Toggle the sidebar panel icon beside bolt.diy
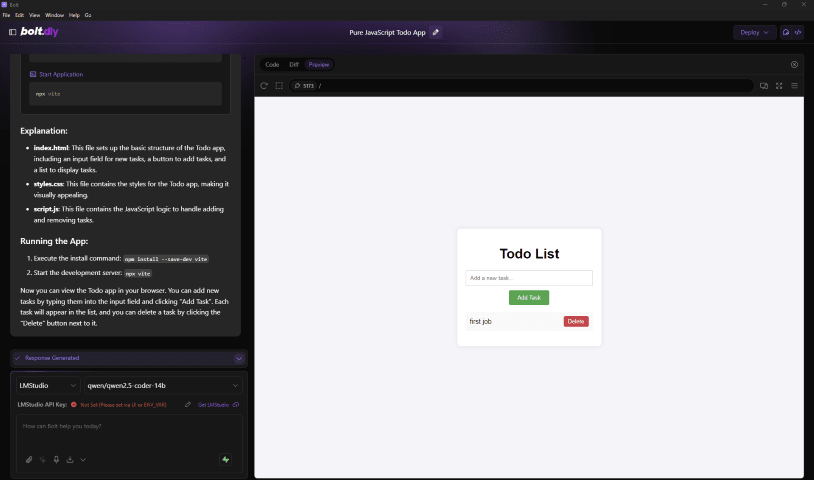814x480 pixels. point(12,32)
